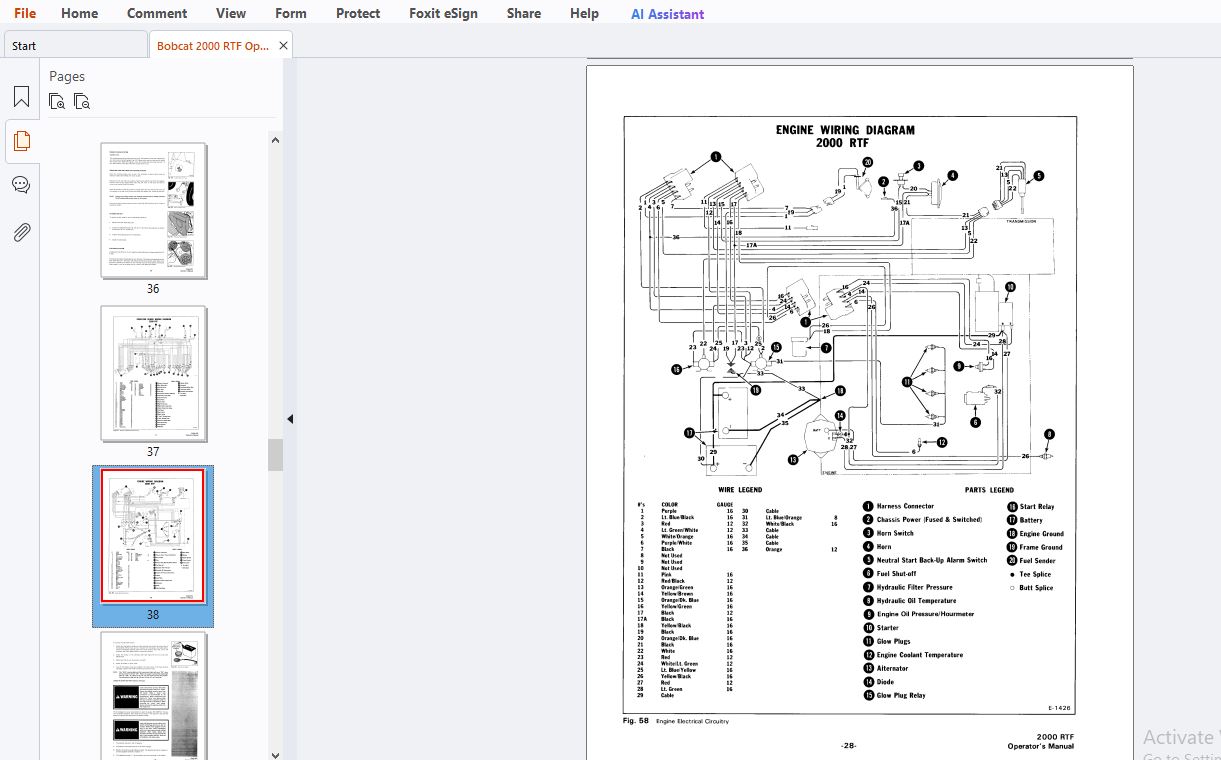Launch the AI Assistant
Image resolution: width=1221 pixels, height=760 pixels.
[x=668, y=14]
